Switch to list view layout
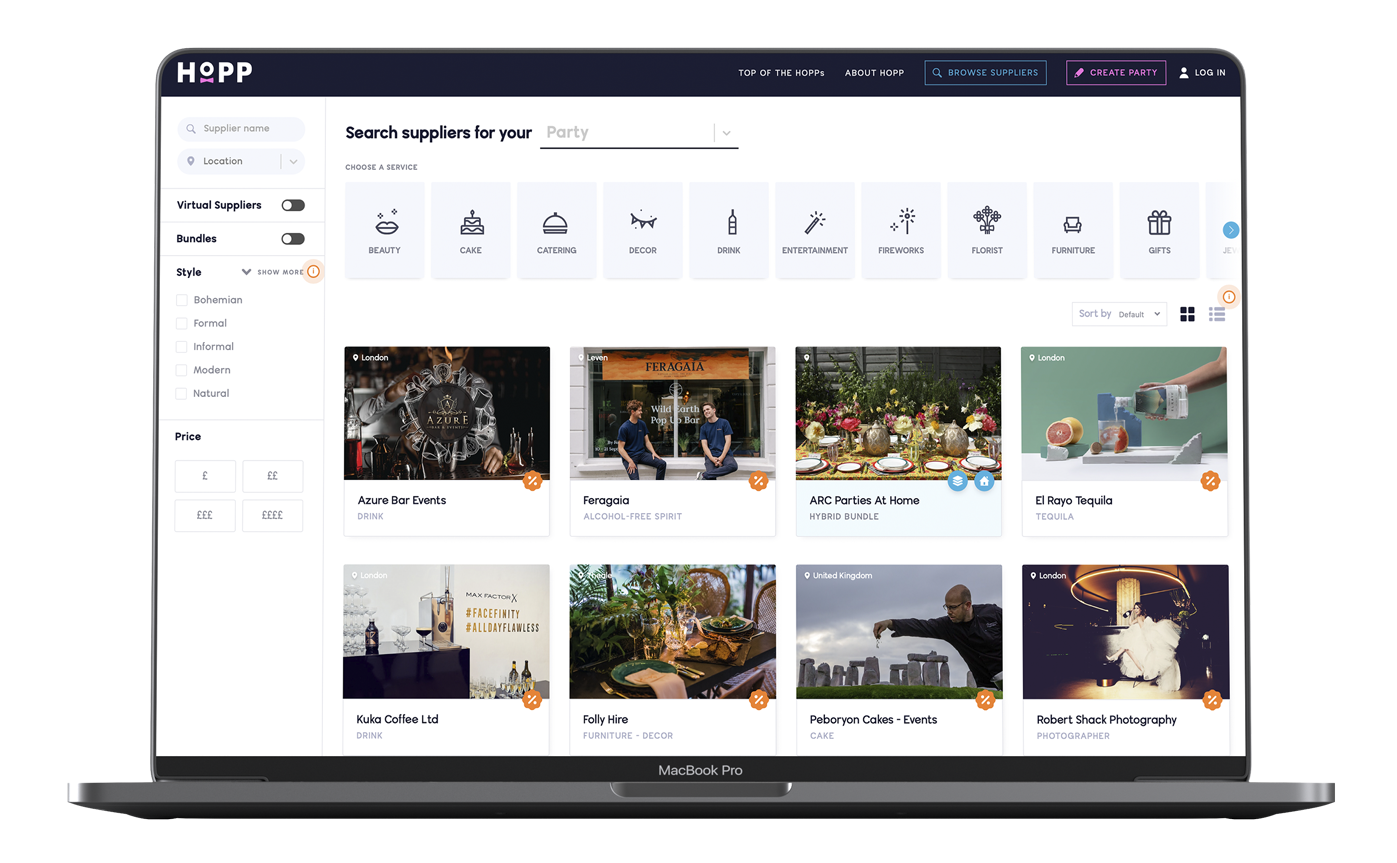This screenshot has width=1397, height=863. (1217, 314)
